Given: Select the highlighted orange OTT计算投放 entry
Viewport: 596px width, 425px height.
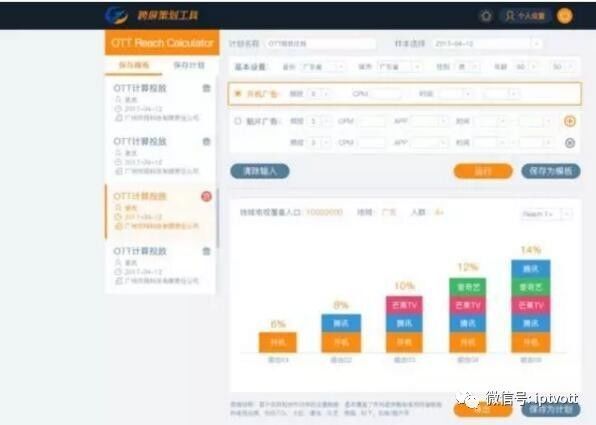Looking at the screenshot, I should coord(160,211).
